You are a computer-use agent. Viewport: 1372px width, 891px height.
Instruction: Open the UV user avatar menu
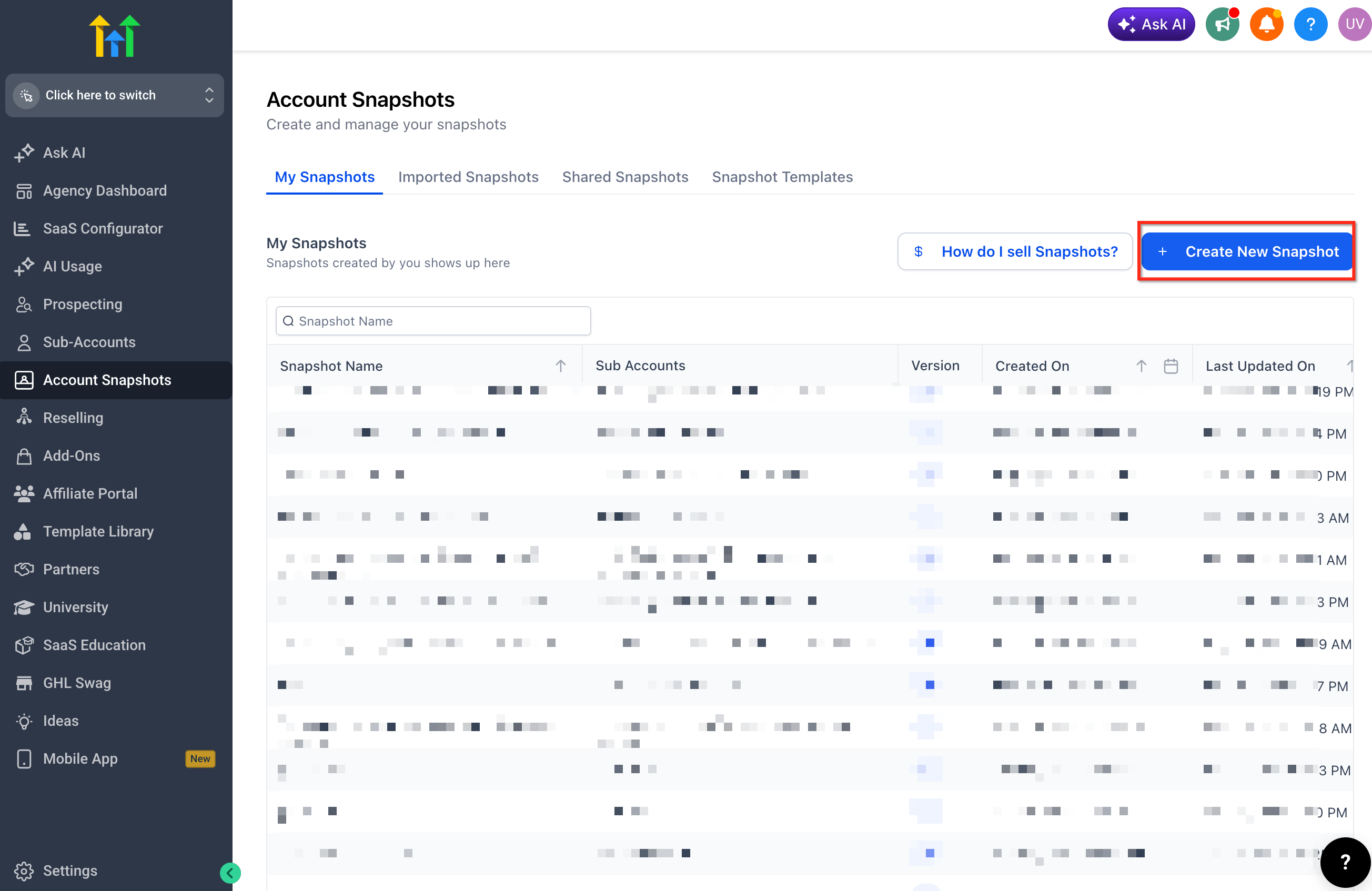tap(1354, 24)
